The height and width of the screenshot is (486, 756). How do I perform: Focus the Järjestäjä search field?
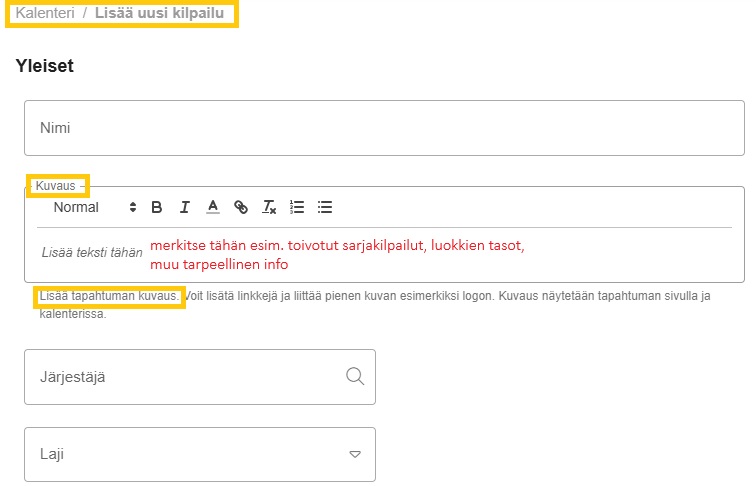click(200, 377)
